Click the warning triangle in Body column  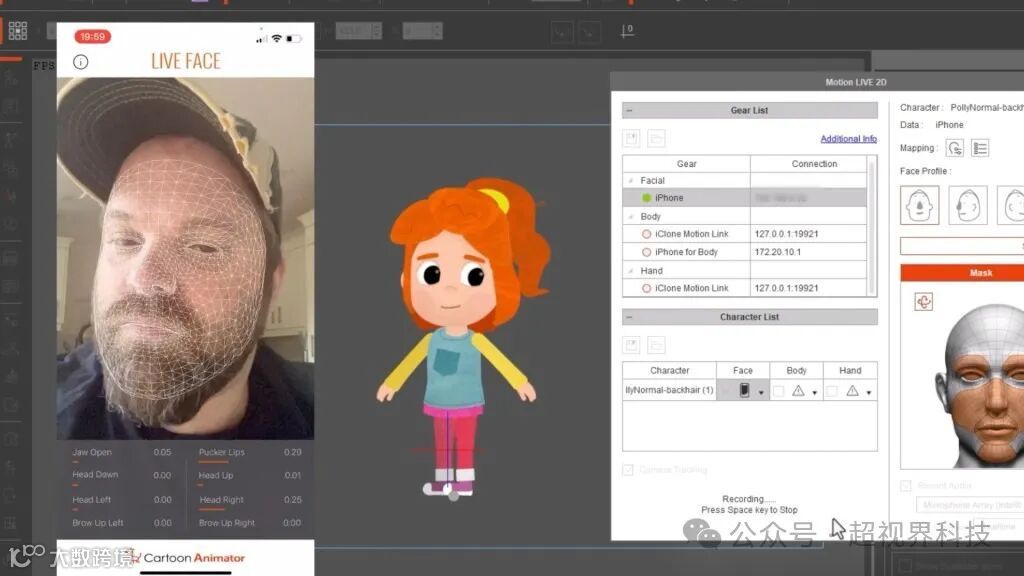click(x=798, y=391)
